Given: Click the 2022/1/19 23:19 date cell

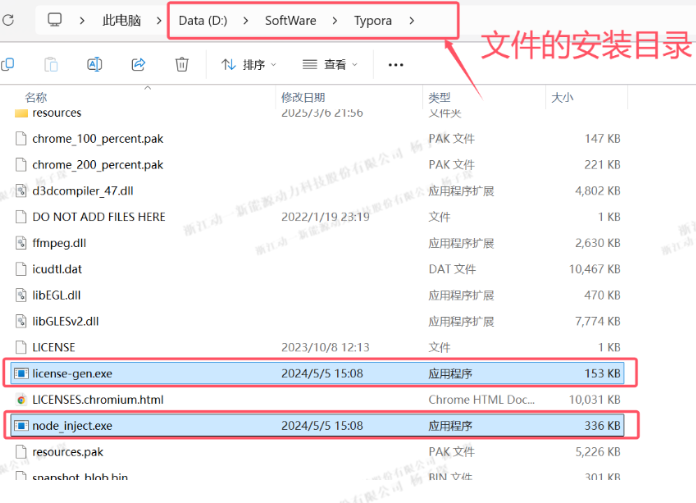Looking at the screenshot, I should coord(325,217).
